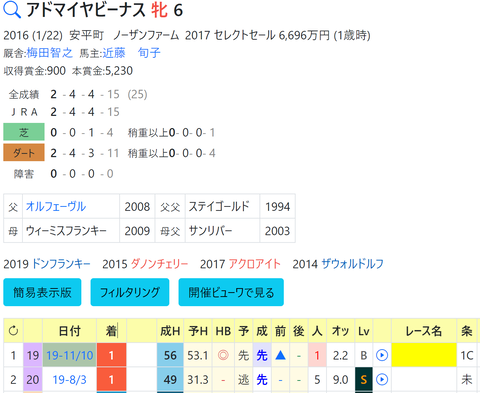Click the B level cell in row 1
Screen dimensions: 480x393
point(364,355)
